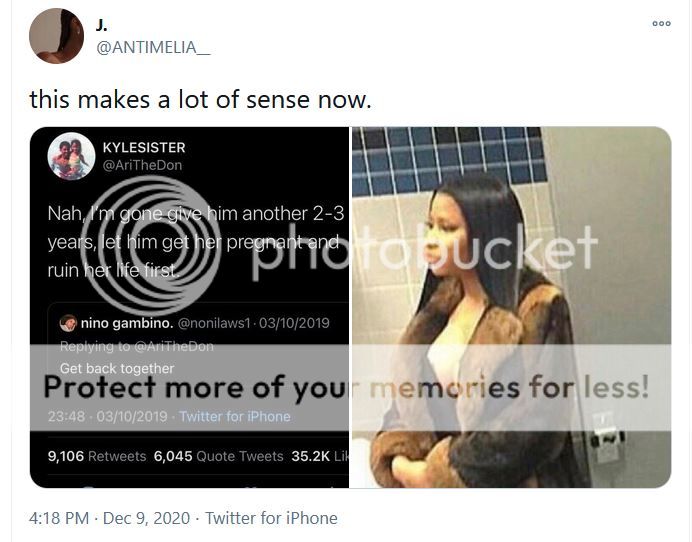Click the @nonilaws1 handle
Screen dimensions: 692x542
tap(214, 323)
